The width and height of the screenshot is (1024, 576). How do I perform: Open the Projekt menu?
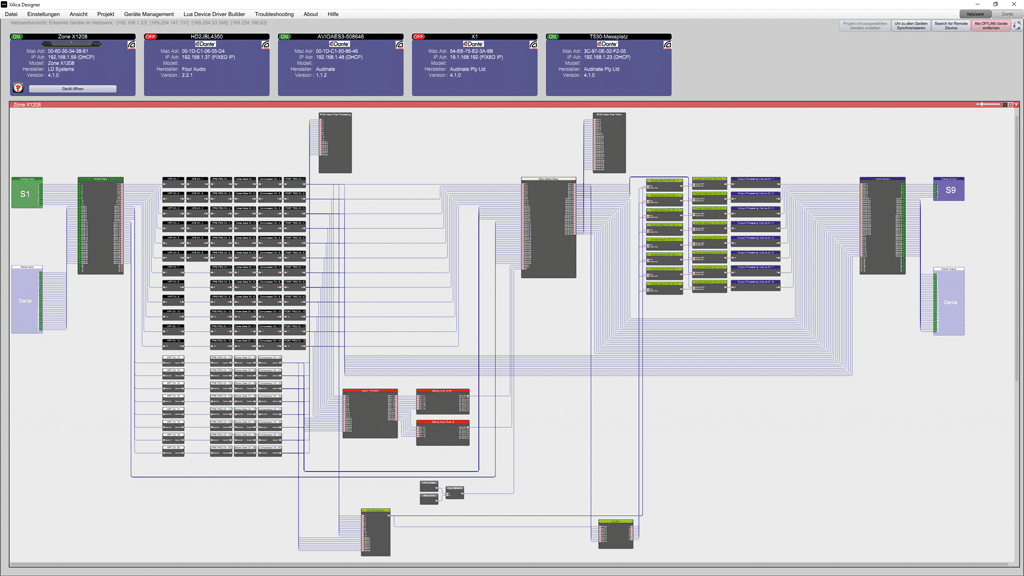pos(106,14)
